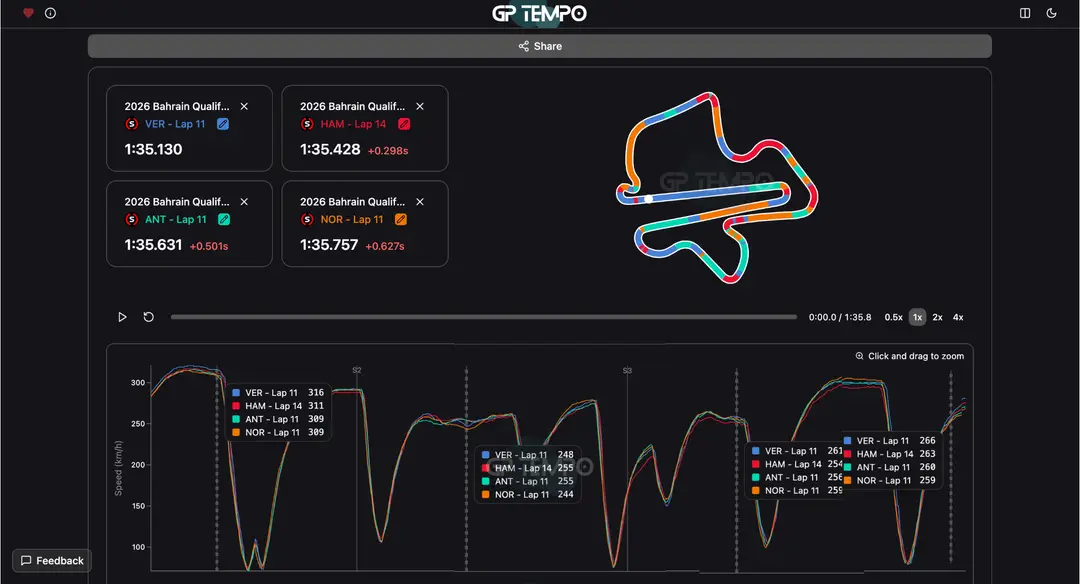Select the VER - Lap 11 label
This screenshot has width=1080, height=584.
click(x=174, y=124)
